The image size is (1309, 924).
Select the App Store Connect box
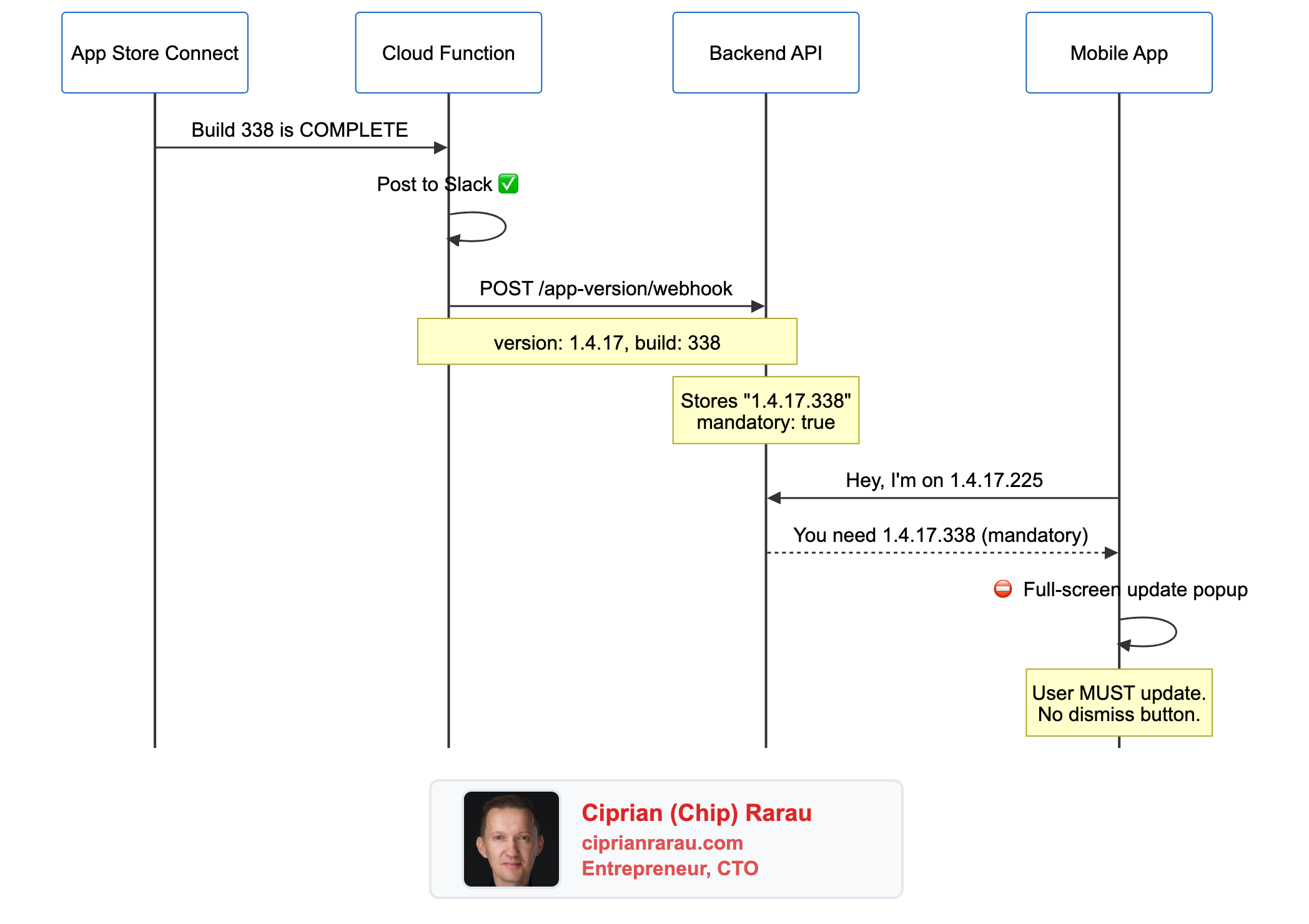coord(155,53)
